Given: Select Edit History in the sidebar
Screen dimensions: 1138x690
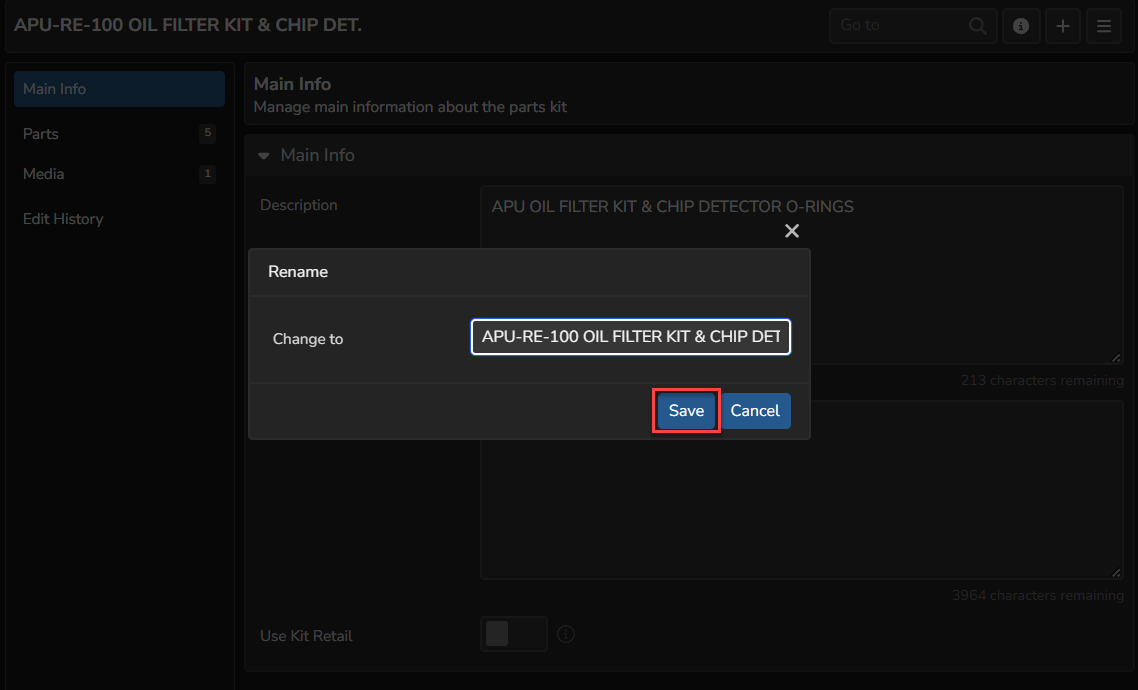Looking at the screenshot, I should [63, 218].
